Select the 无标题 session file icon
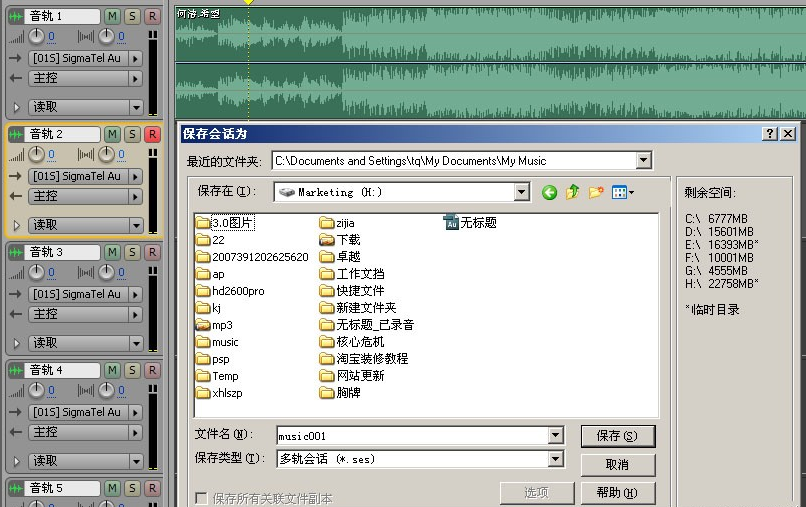 click(451, 223)
